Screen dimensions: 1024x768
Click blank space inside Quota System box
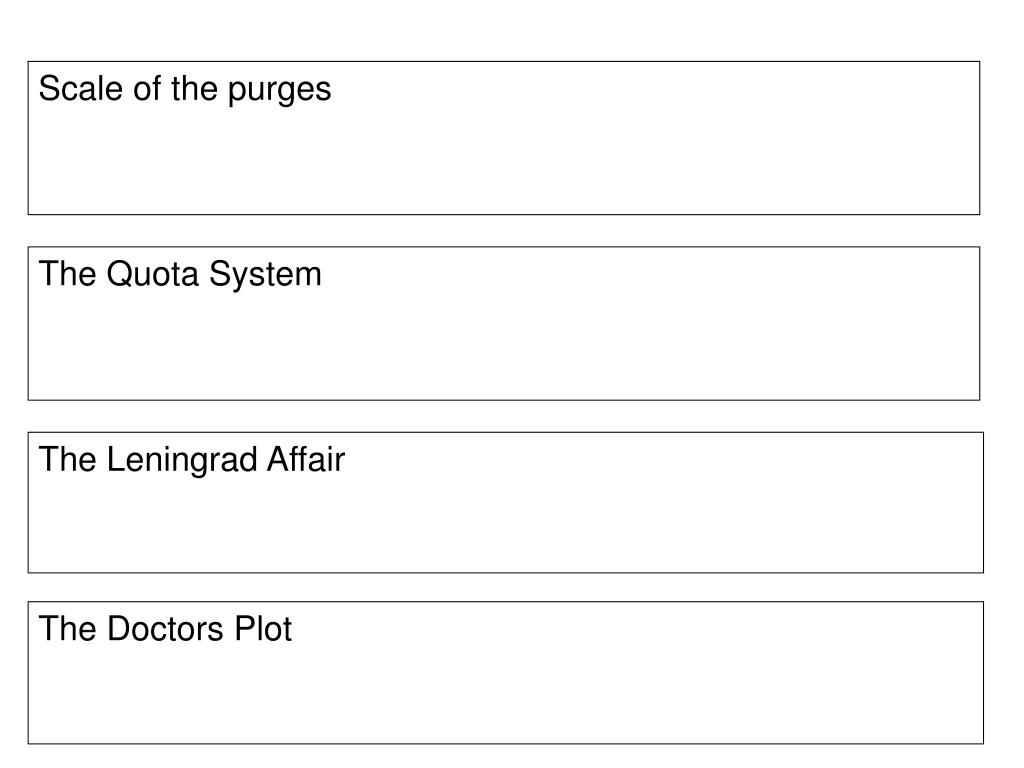point(504,346)
